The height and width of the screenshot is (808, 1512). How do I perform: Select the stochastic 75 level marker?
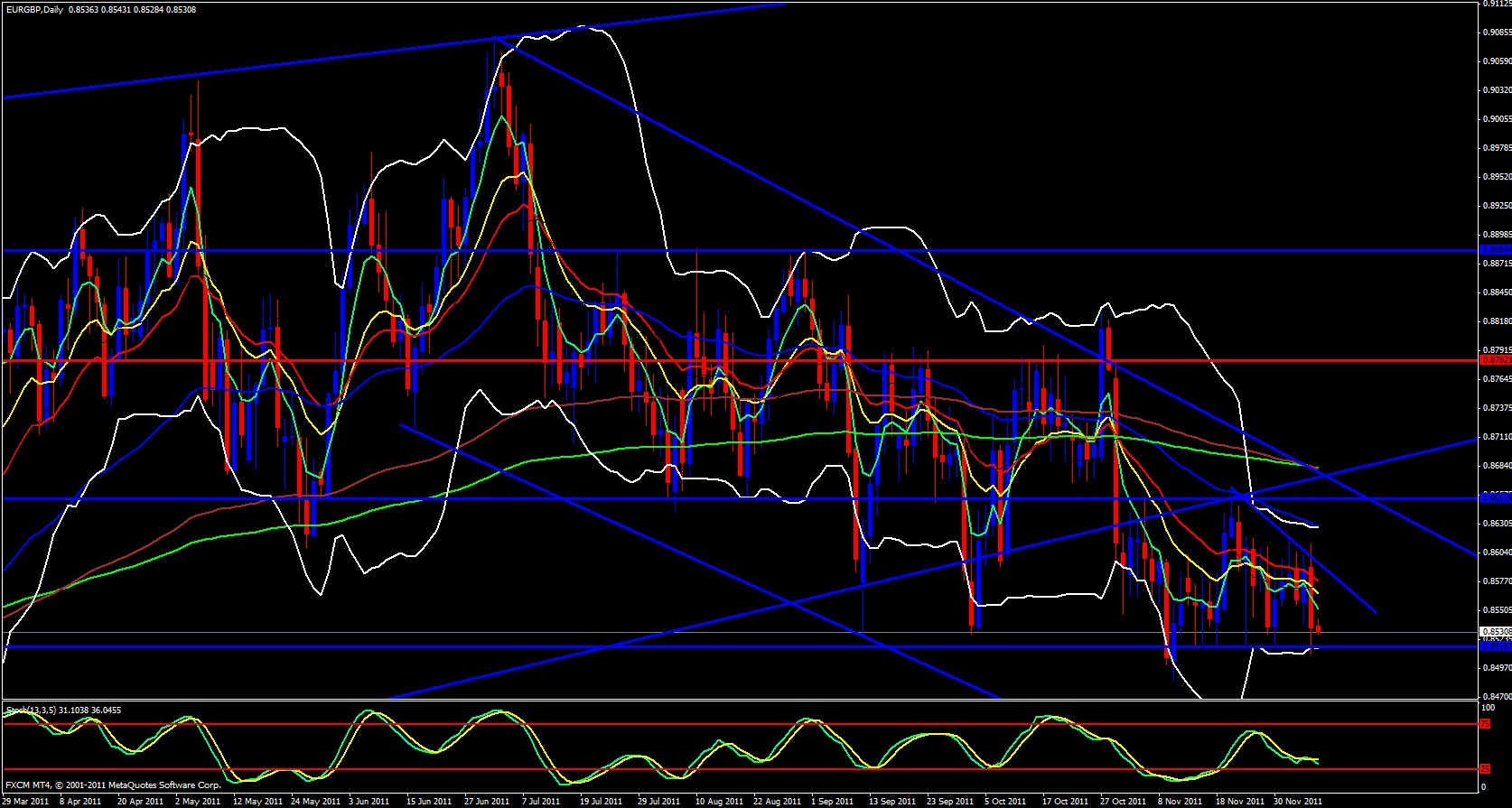coord(1485,724)
